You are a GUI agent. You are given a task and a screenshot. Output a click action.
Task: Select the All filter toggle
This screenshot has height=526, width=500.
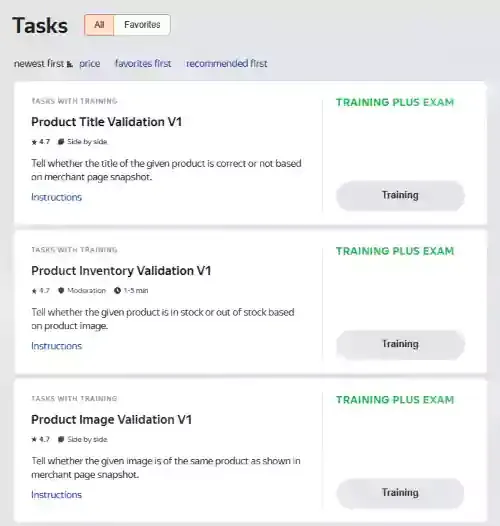pos(99,24)
